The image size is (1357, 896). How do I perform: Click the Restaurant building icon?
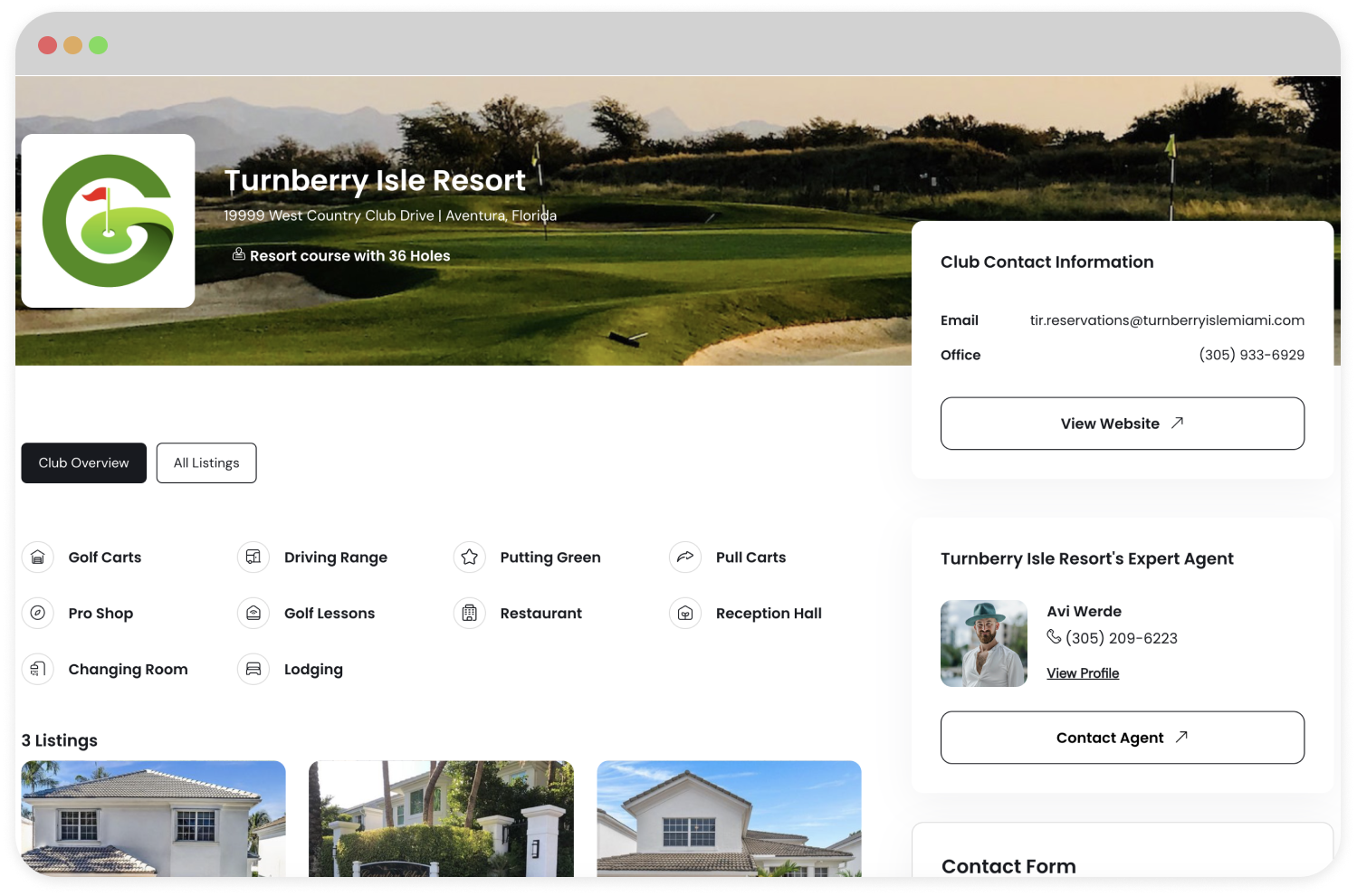pos(469,614)
